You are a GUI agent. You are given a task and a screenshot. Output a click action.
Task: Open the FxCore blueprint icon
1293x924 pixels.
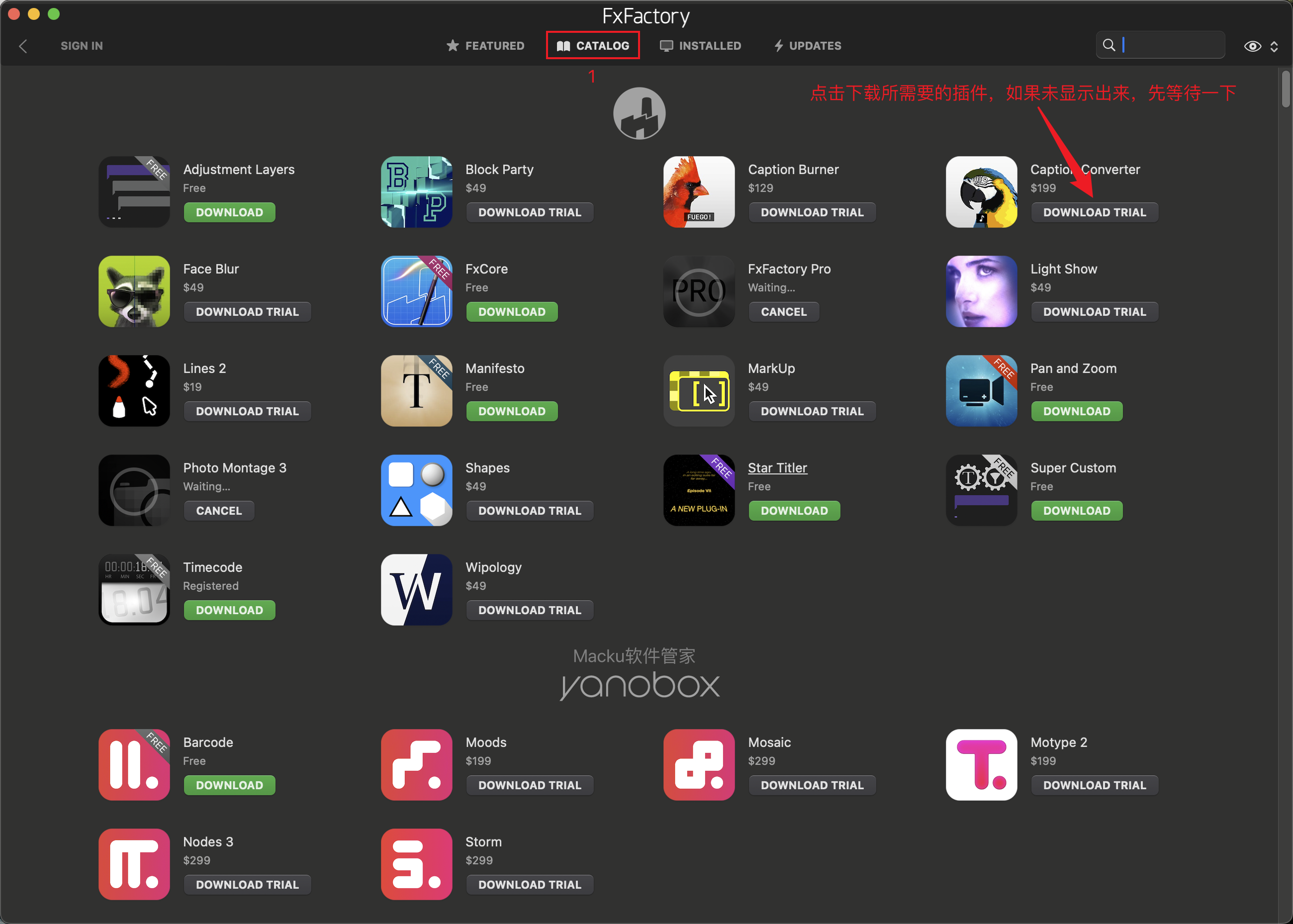pos(416,291)
